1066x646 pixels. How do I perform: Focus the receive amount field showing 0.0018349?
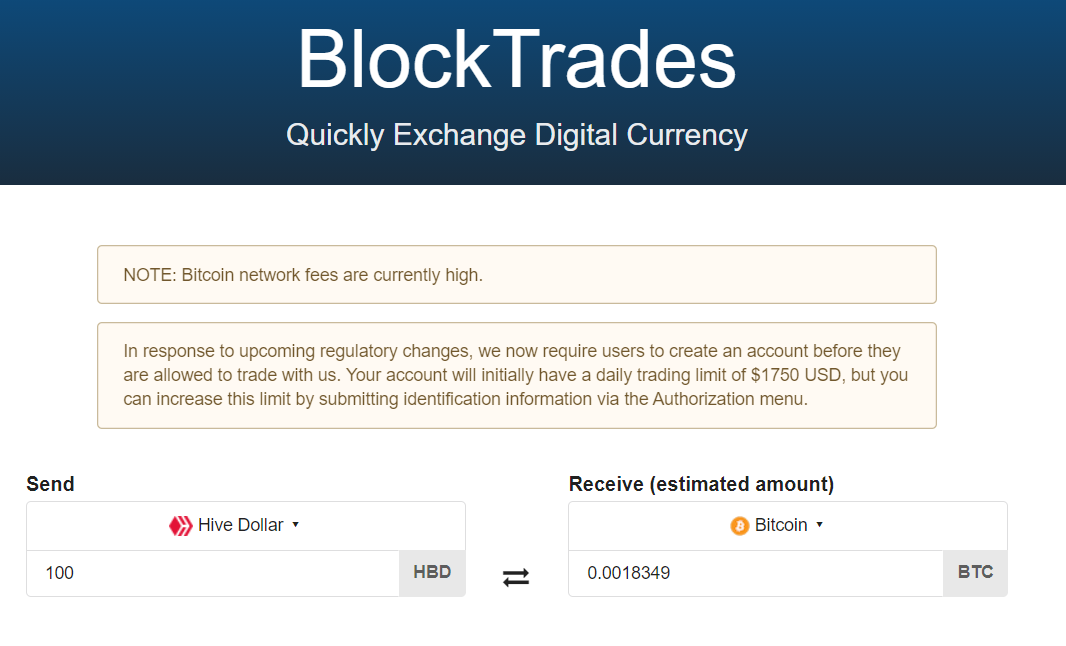tap(756, 573)
